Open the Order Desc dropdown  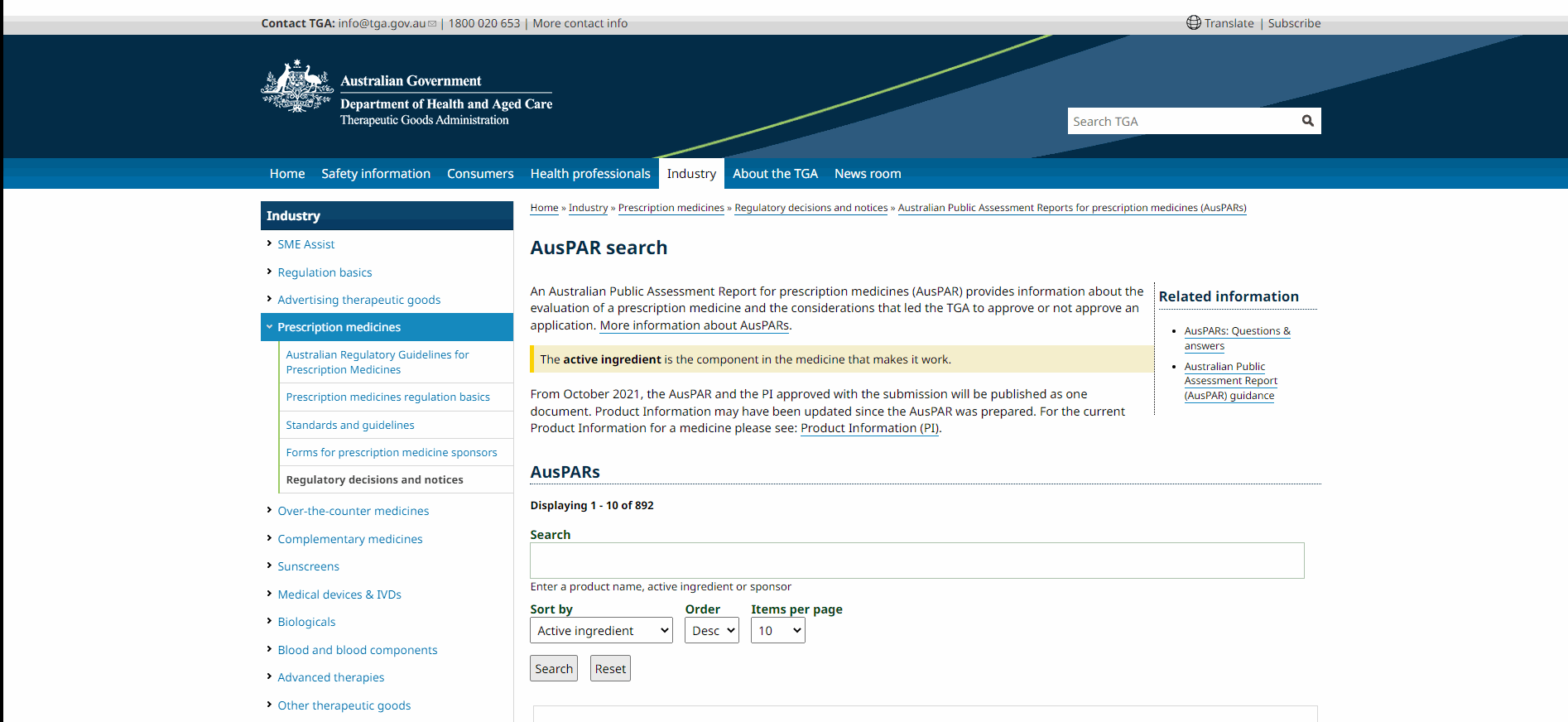click(712, 630)
